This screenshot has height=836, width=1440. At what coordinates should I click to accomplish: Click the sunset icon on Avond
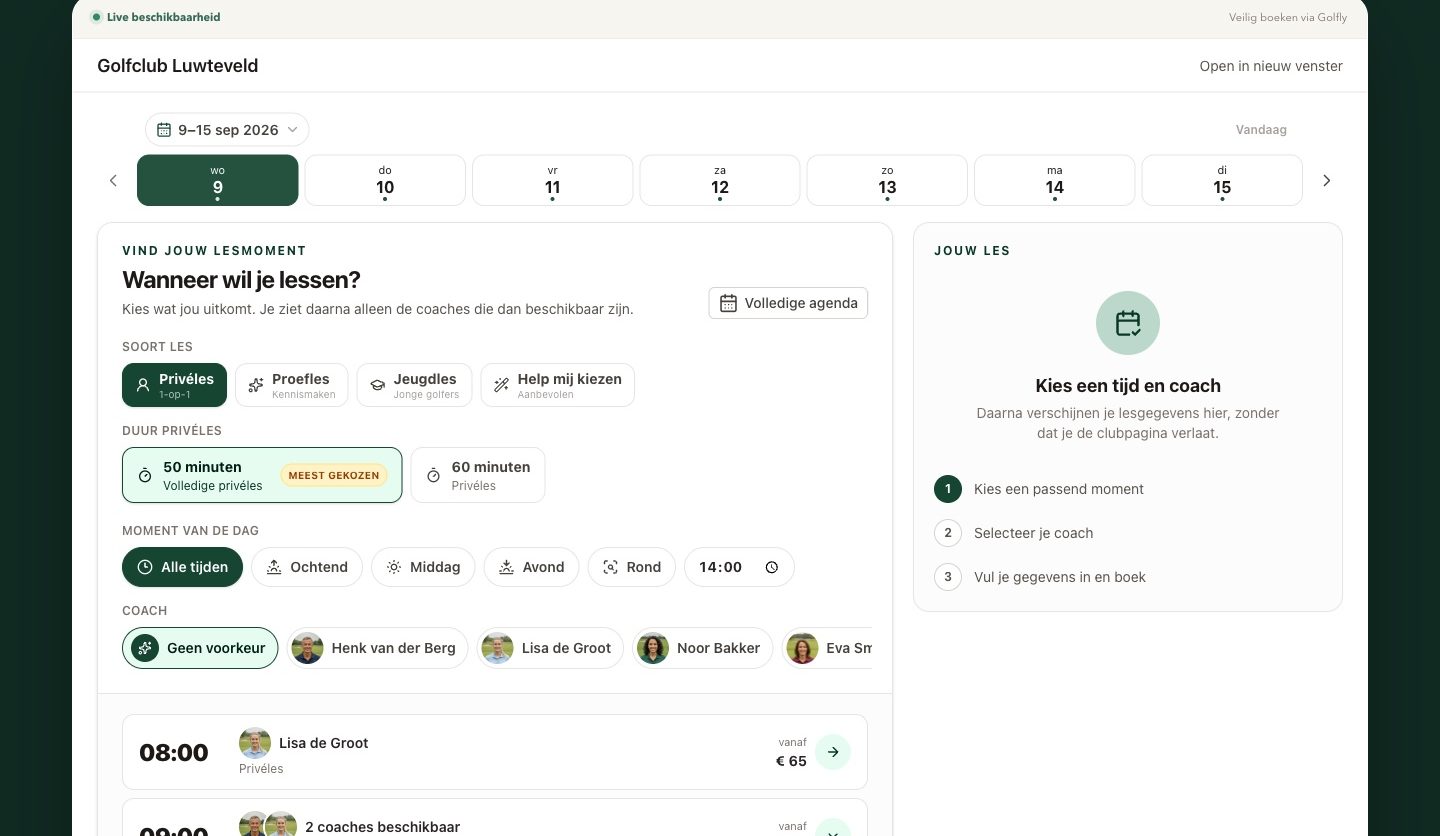507,567
